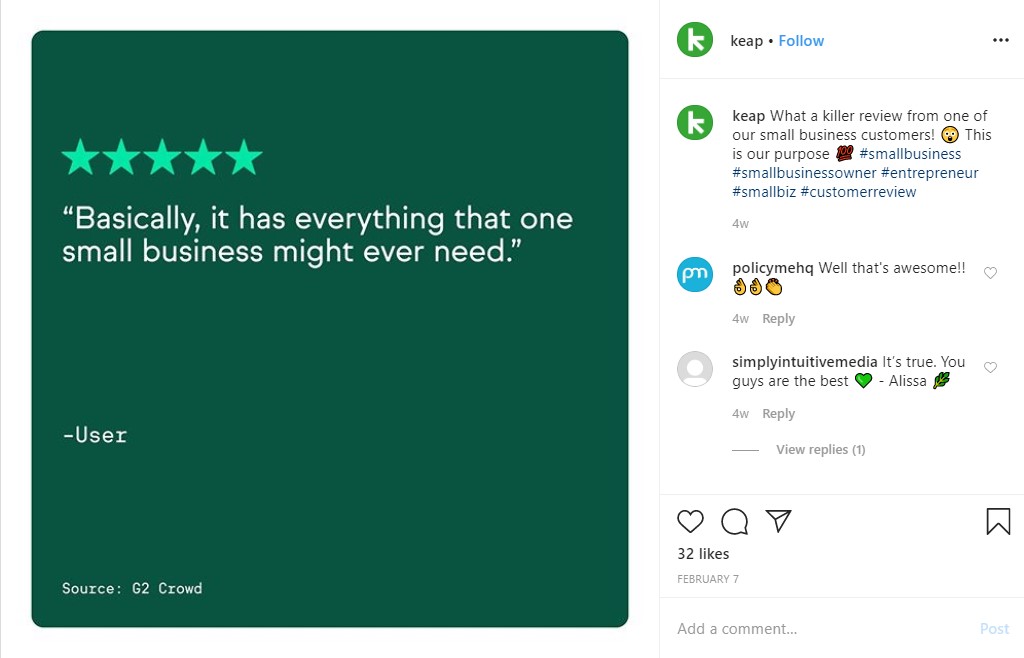Image resolution: width=1024 pixels, height=658 pixels.
Task: Save post with bookmark icon
Action: coord(998,521)
